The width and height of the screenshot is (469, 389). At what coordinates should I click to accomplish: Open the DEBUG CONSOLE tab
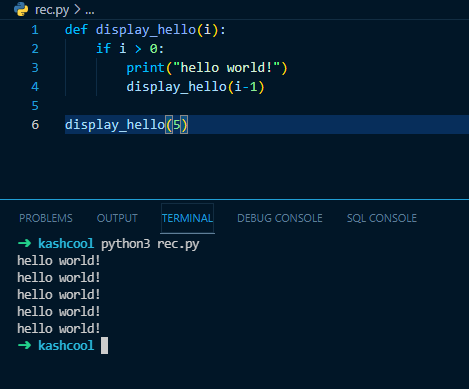[x=280, y=218]
